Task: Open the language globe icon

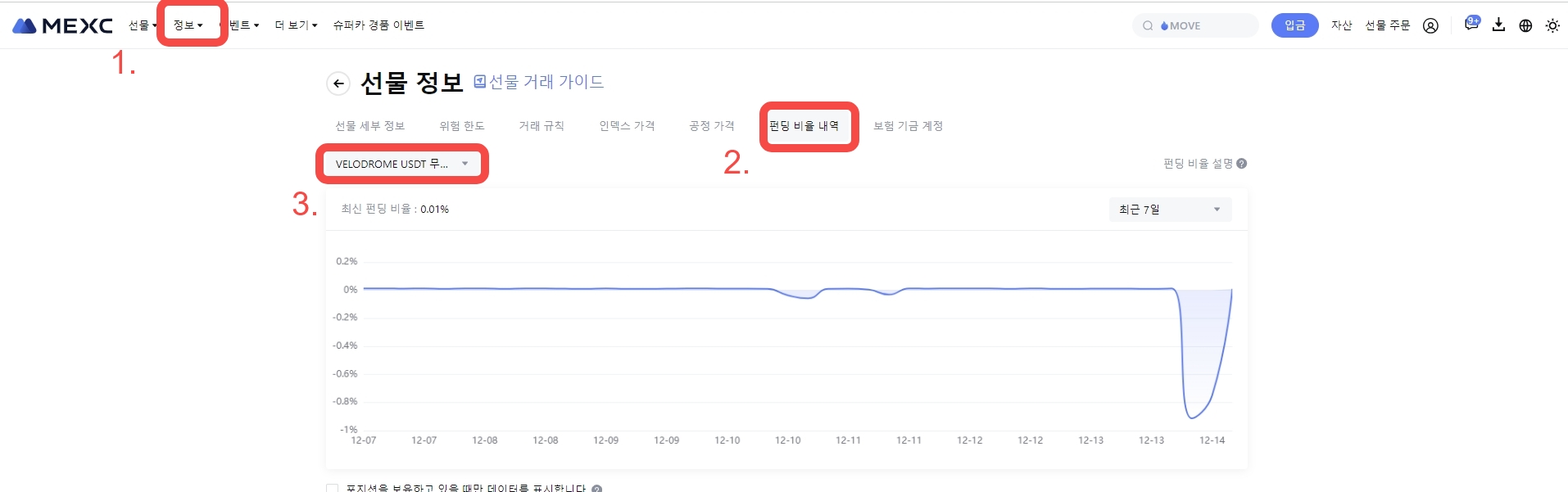Action: click(x=1525, y=25)
